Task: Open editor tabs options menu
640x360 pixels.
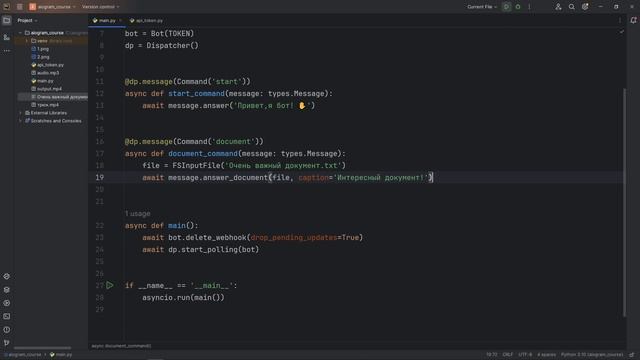Action: (x=620, y=20)
